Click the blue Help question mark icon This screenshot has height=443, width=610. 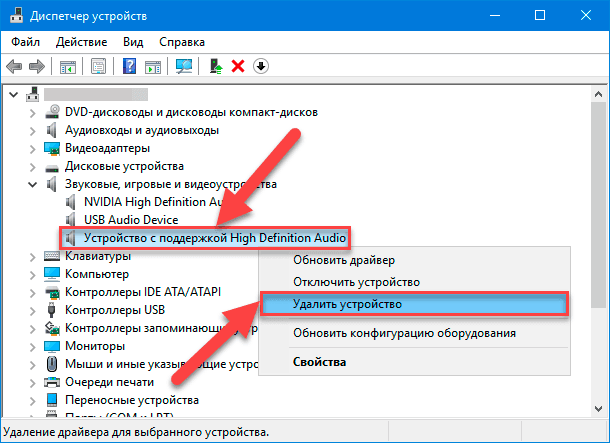[x=129, y=66]
